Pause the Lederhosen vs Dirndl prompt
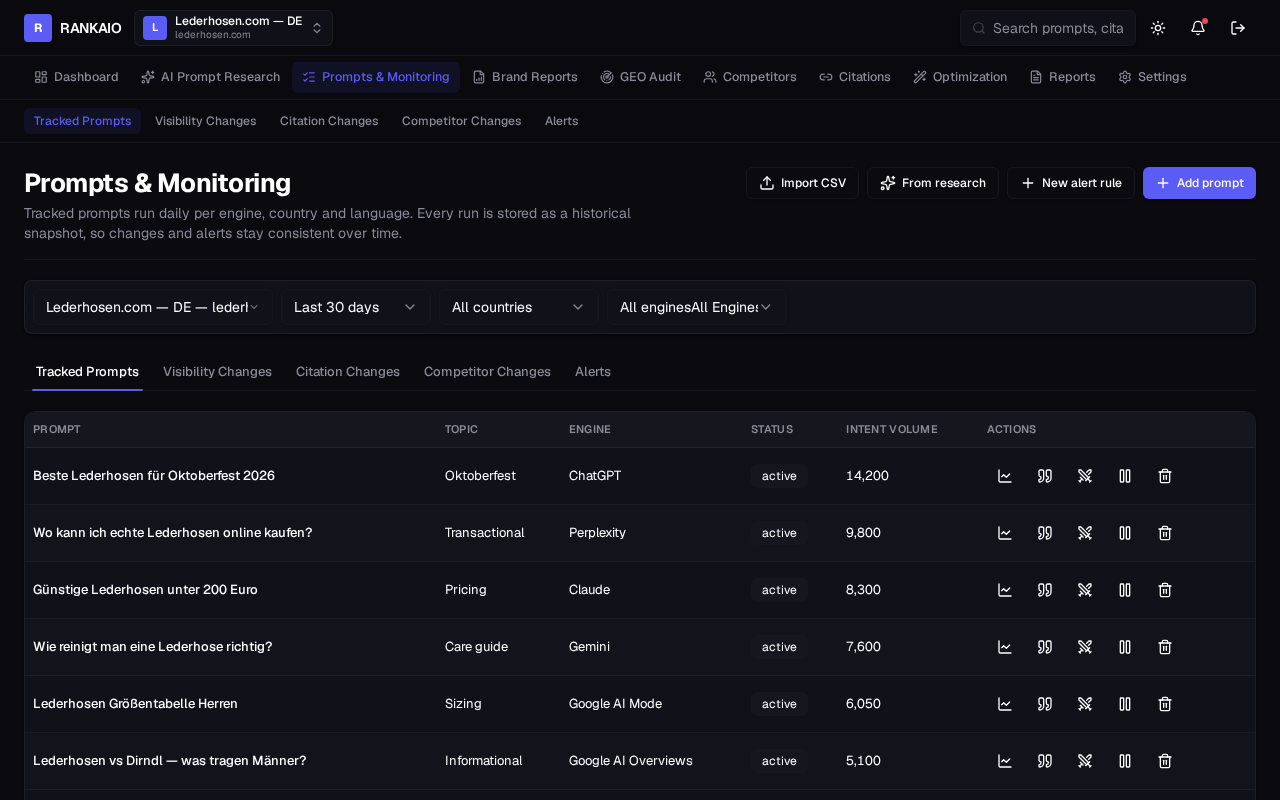 pyautogui.click(x=1125, y=761)
